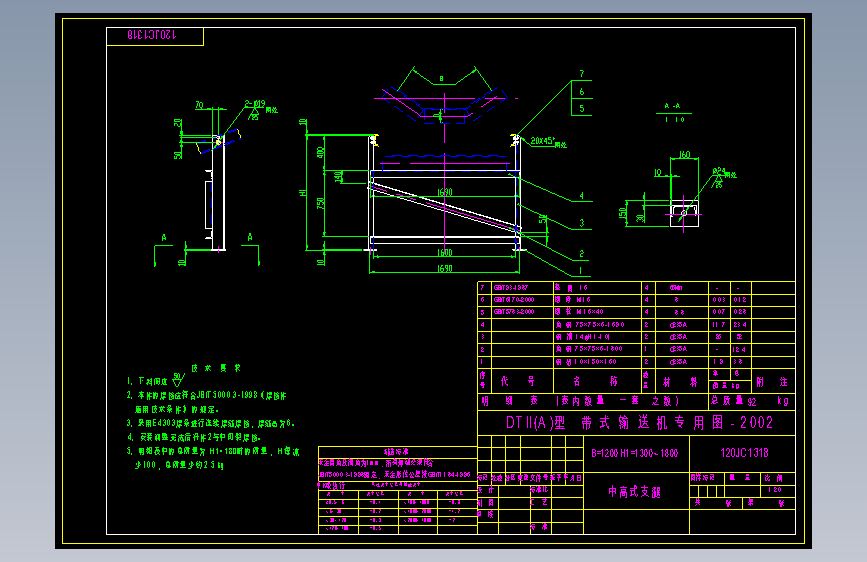Select the 160 dimension on section A-A
The image size is (867, 562).
click(x=685, y=155)
